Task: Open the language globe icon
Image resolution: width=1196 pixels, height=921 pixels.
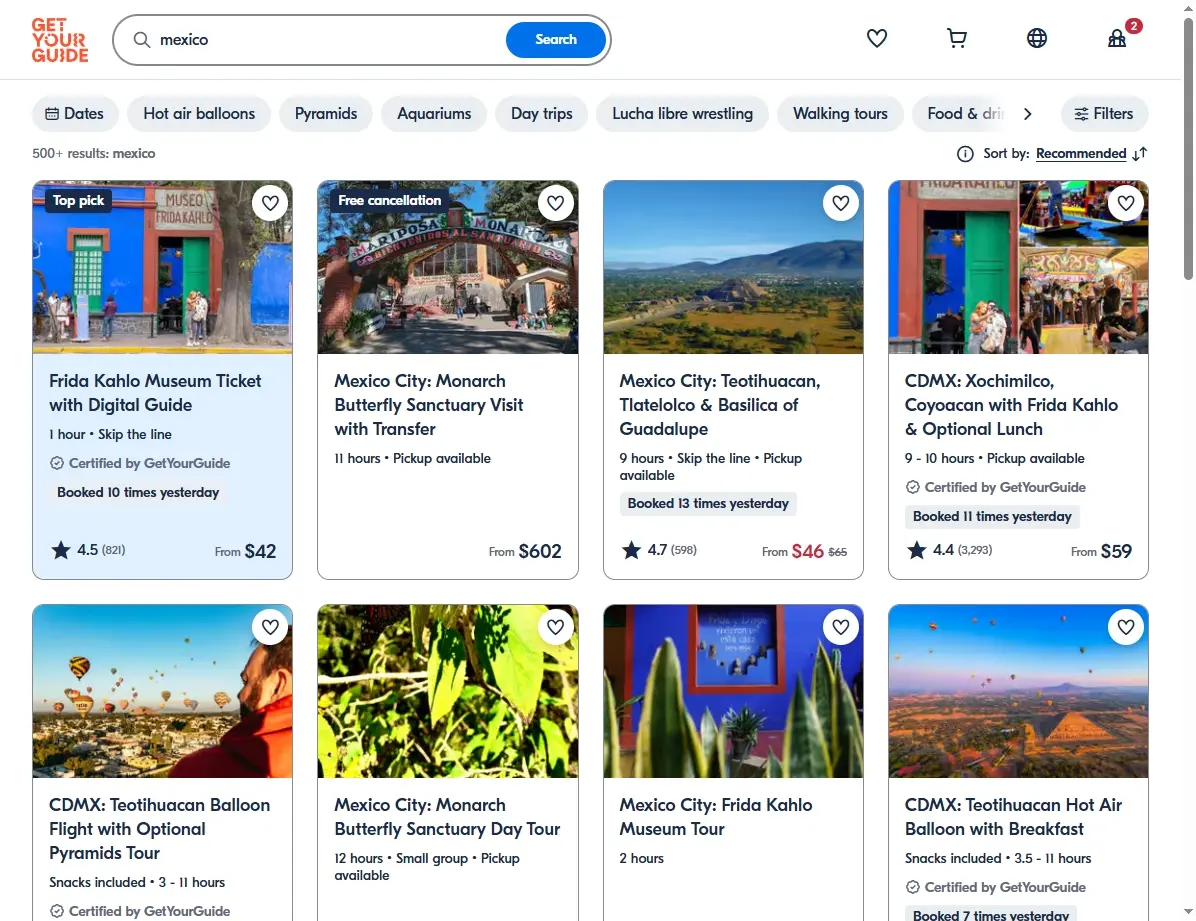Action: [x=1037, y=38]
